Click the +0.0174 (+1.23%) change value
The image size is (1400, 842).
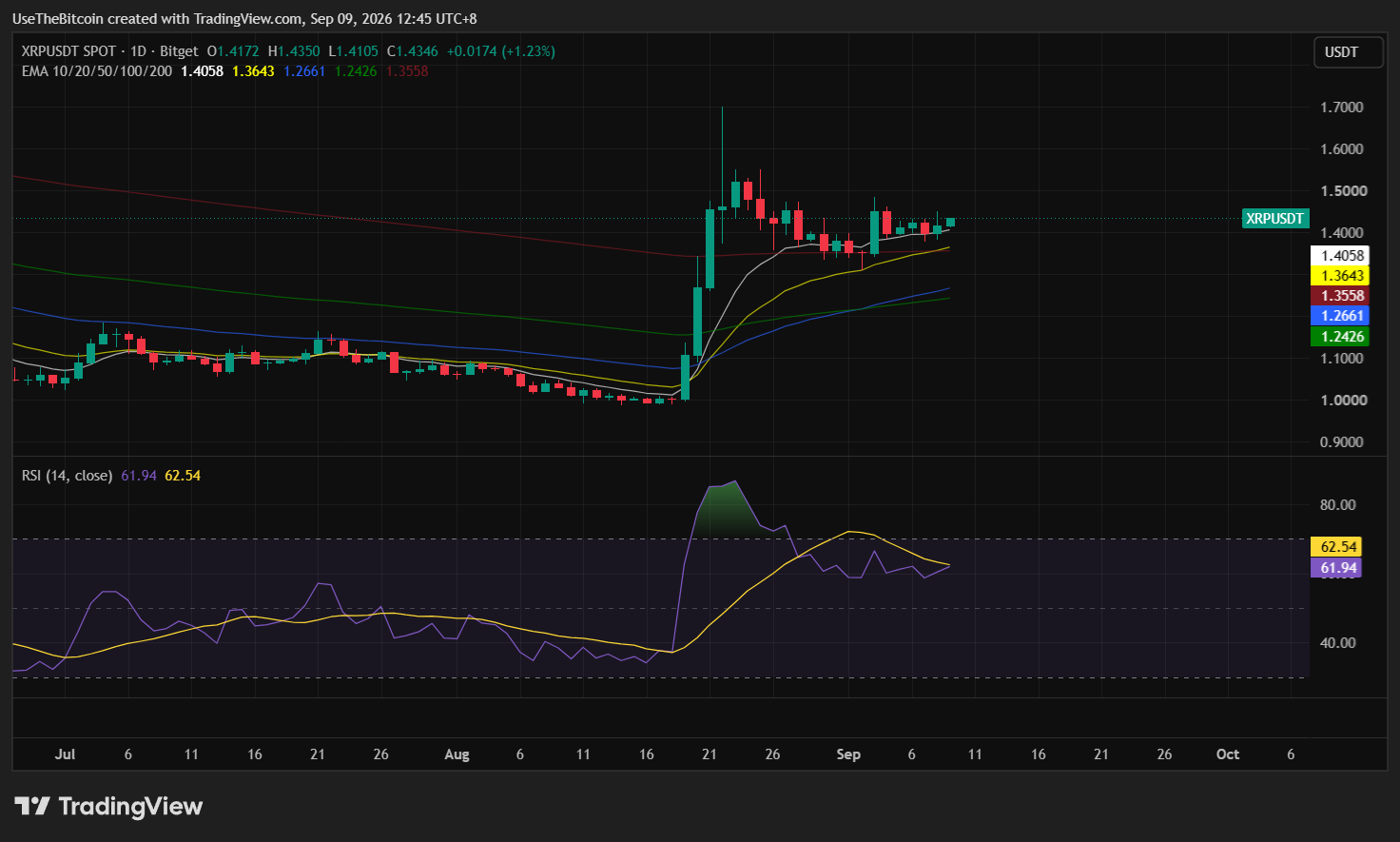tap(501, 51)
